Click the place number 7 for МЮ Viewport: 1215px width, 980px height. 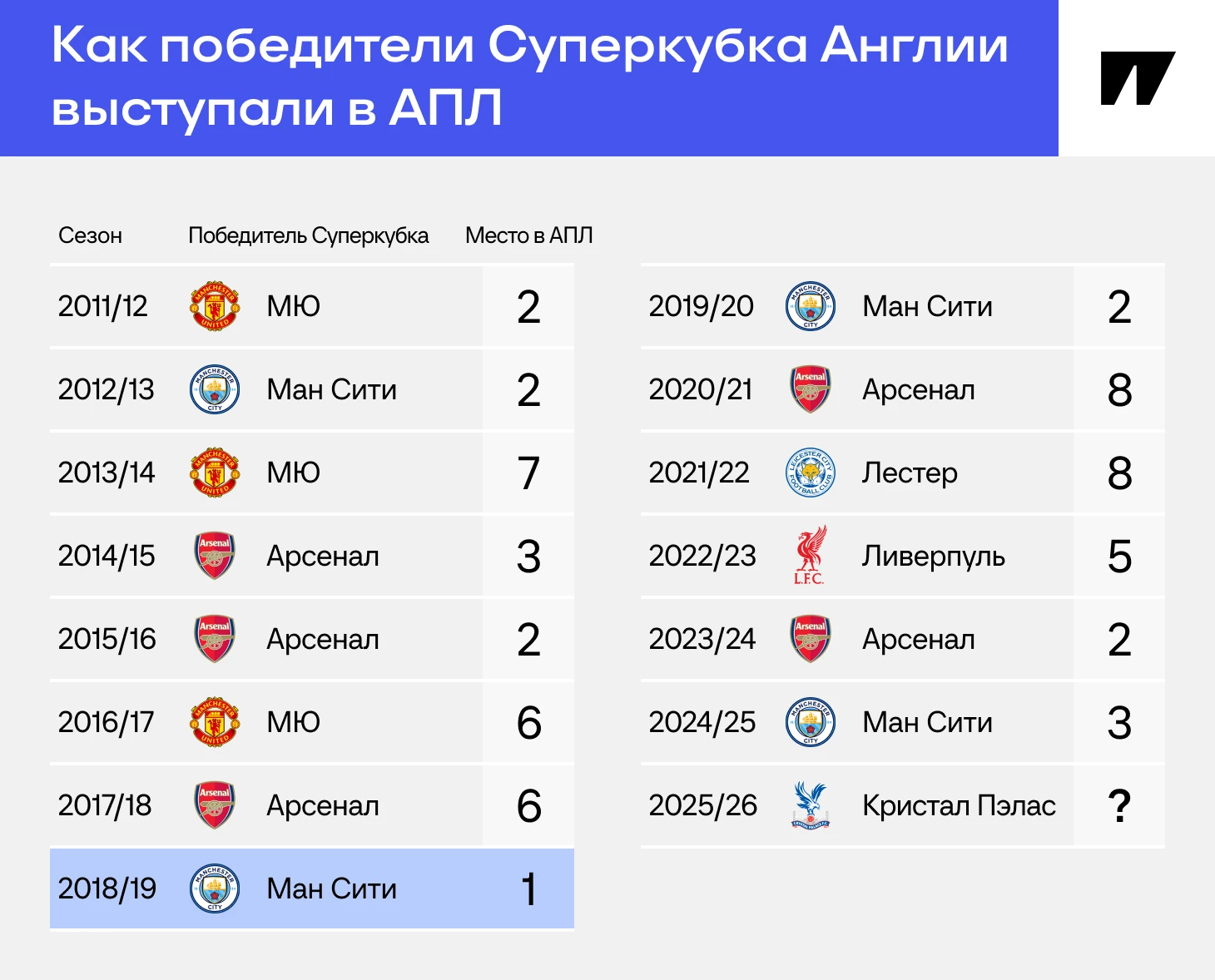pyautogui.click(x=528, y=473)
